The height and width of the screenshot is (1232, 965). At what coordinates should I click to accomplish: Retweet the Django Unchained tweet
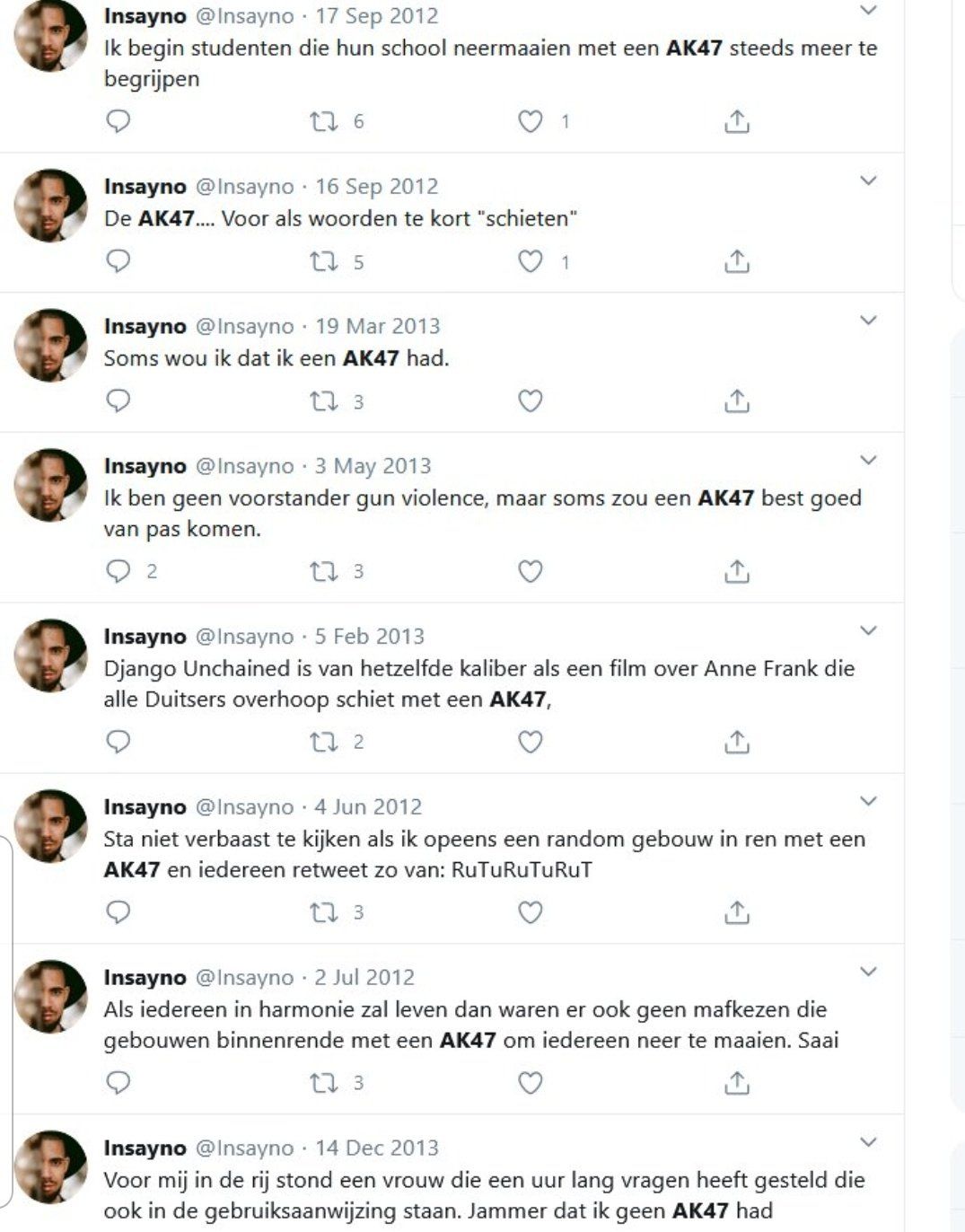pyautogui.click(x=323, y=742)
